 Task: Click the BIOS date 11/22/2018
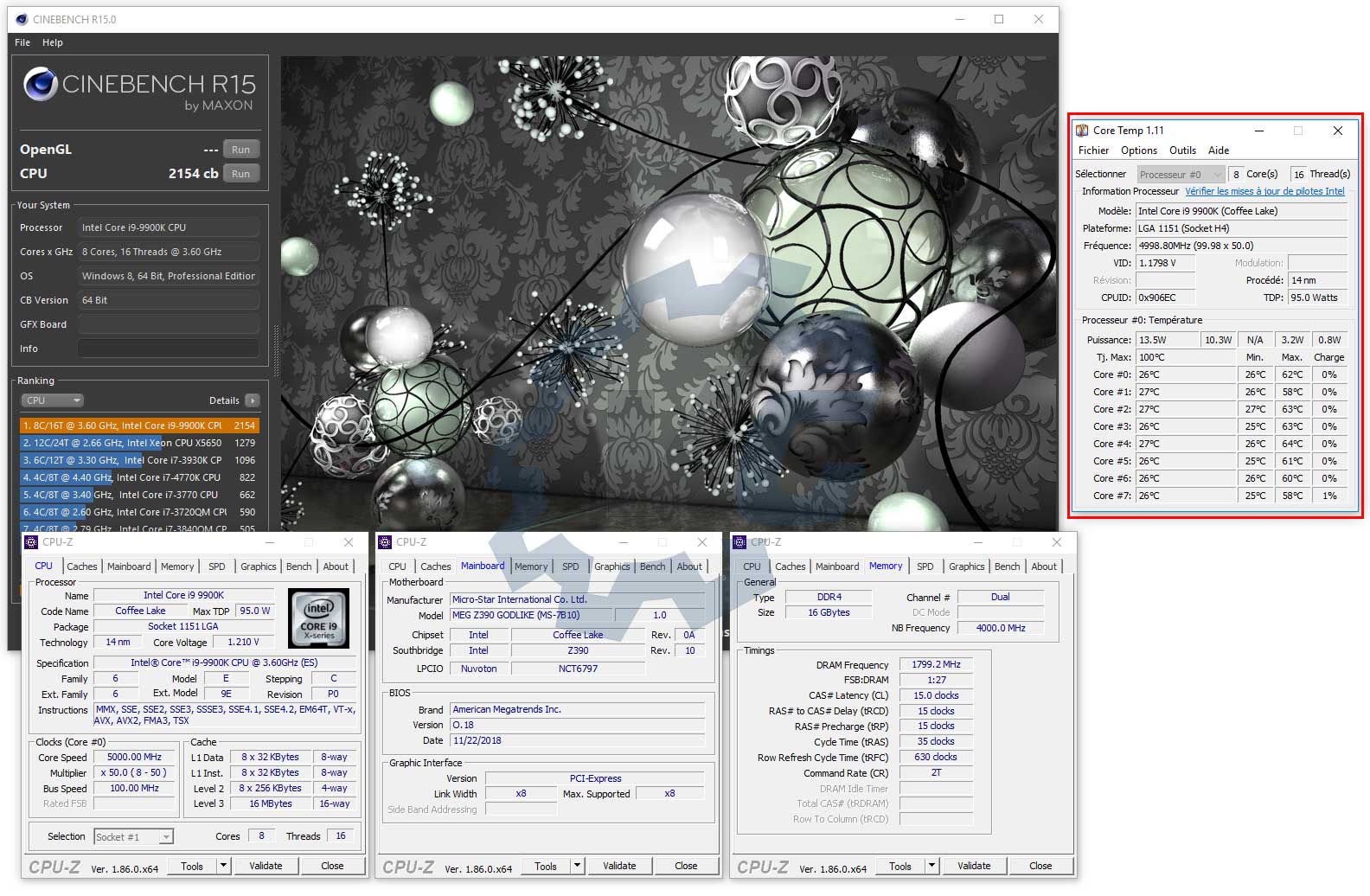(x=577, y=740)
